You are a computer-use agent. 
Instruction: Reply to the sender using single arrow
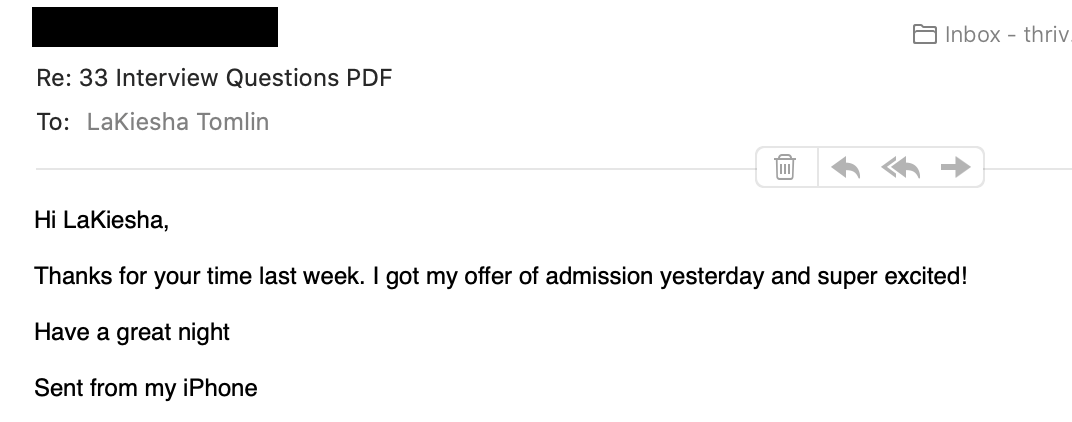pyautogui.click(x=846, y=167)
